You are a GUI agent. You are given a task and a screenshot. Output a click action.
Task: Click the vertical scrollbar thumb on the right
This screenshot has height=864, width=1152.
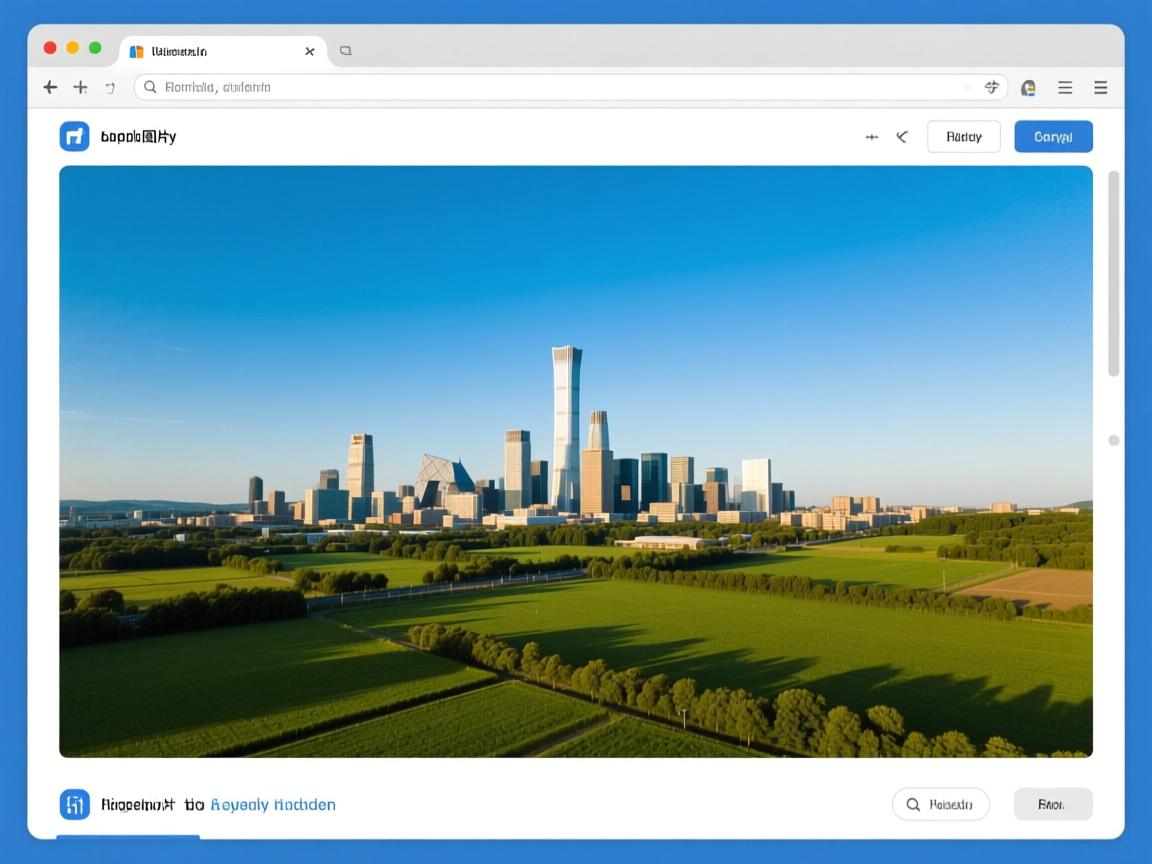point(1113,274)
